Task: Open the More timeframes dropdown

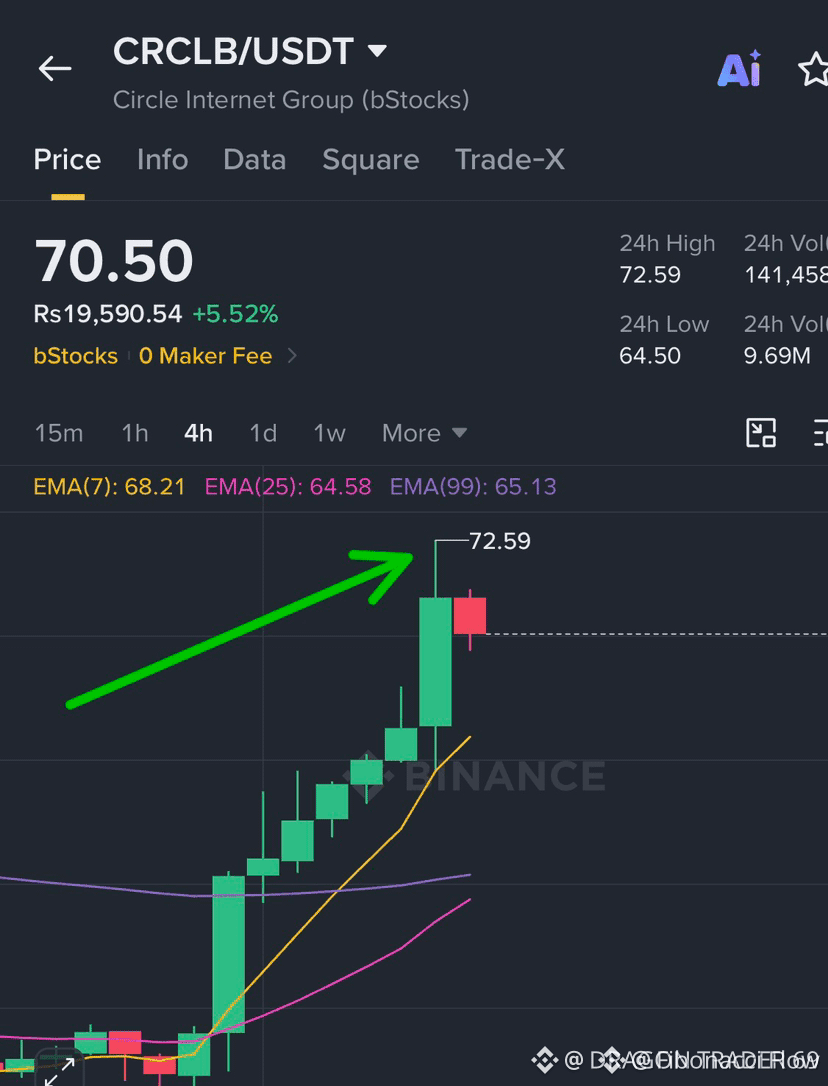Action: (x=424, y=434)
